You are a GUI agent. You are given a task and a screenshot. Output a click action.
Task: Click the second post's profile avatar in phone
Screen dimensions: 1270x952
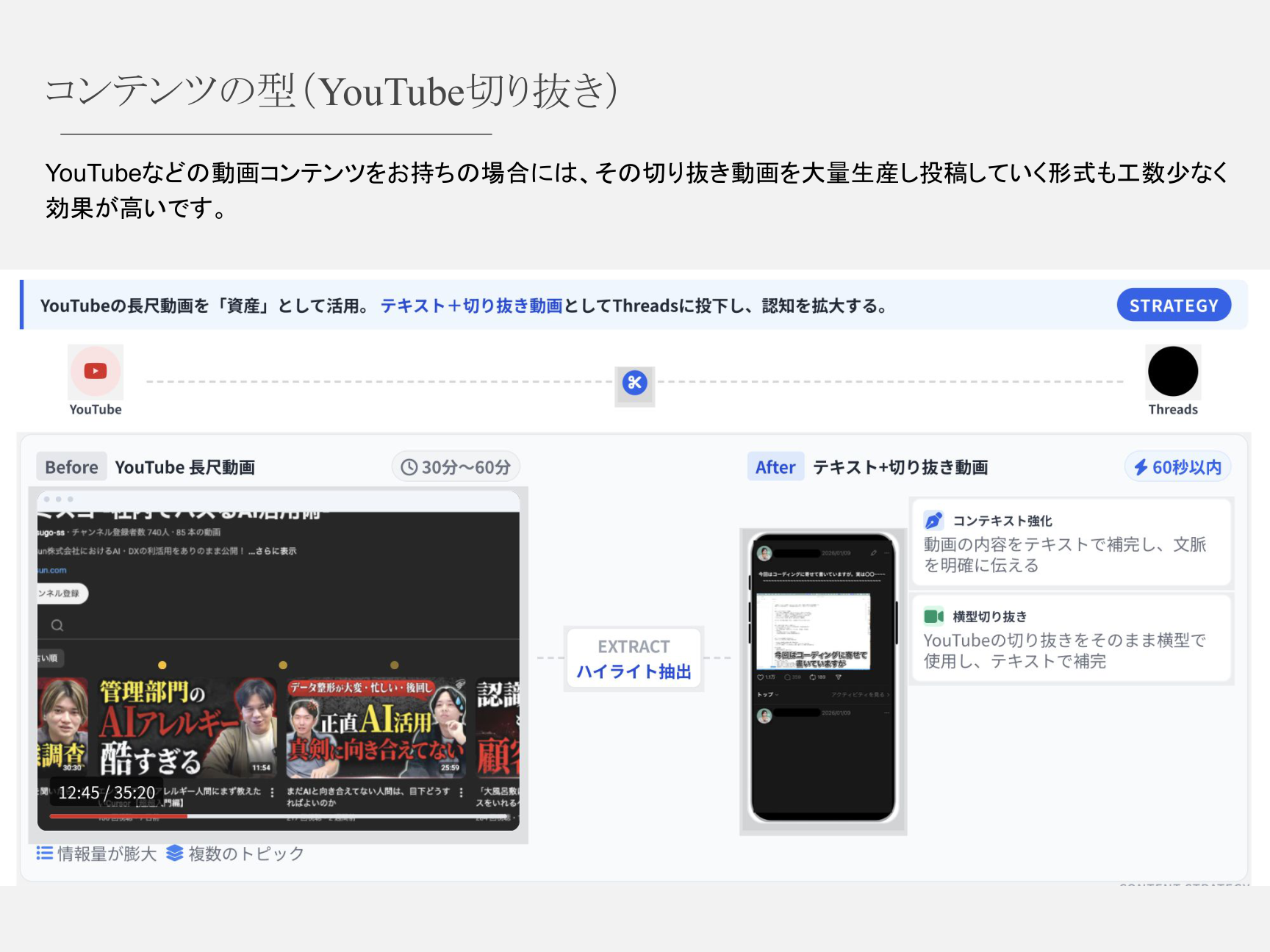(764, 715)
